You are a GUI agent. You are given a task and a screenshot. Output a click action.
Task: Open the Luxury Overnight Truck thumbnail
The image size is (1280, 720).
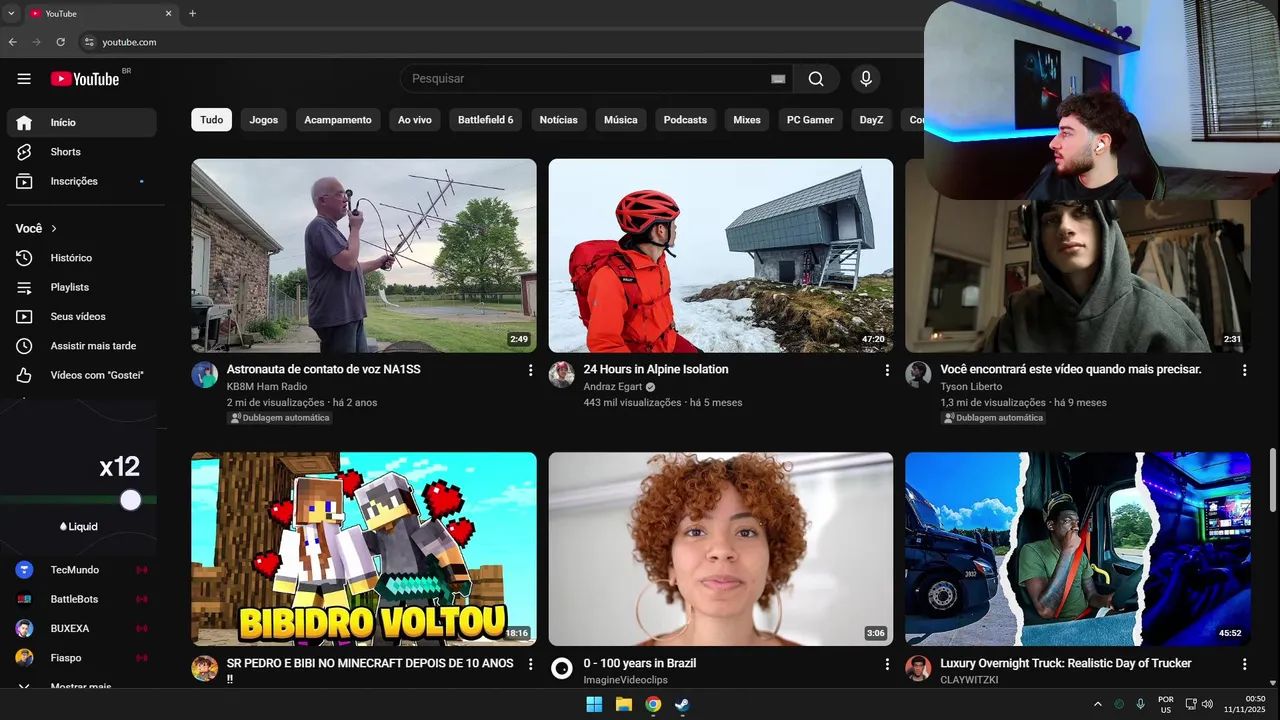(1078, 549)
